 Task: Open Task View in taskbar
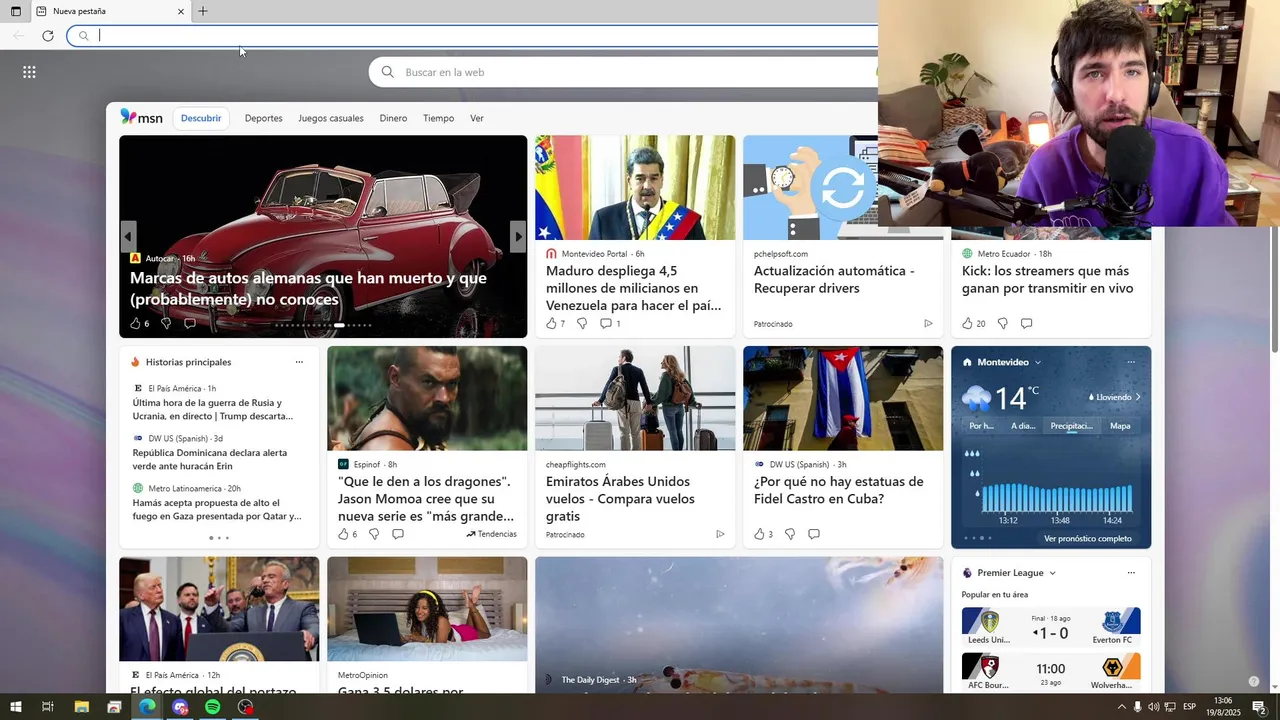click(x=47, y=707)
